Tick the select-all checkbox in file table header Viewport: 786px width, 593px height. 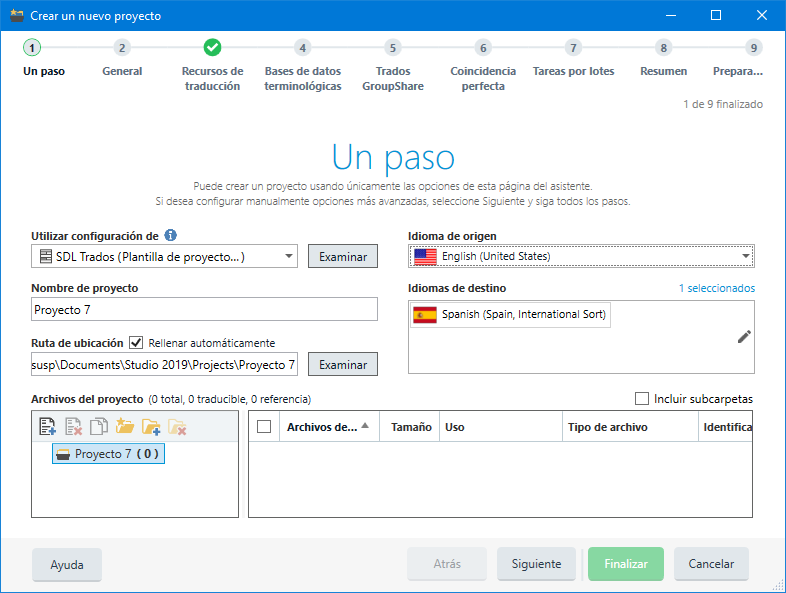click(264, 427)
